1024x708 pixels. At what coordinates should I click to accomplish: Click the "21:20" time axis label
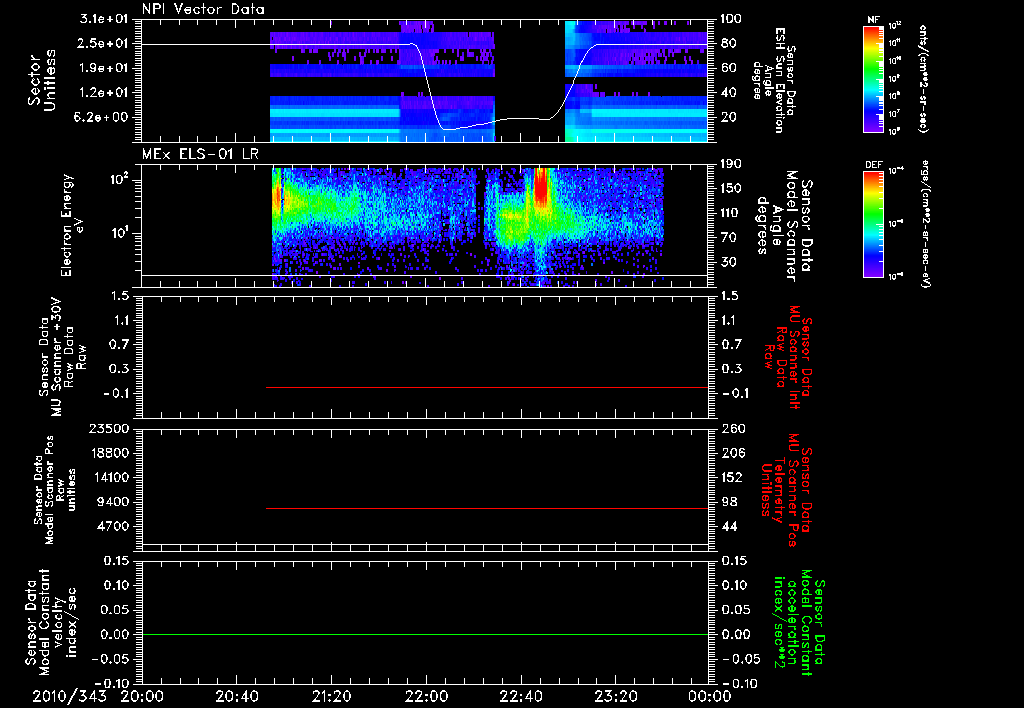click(x=331, y=696)
